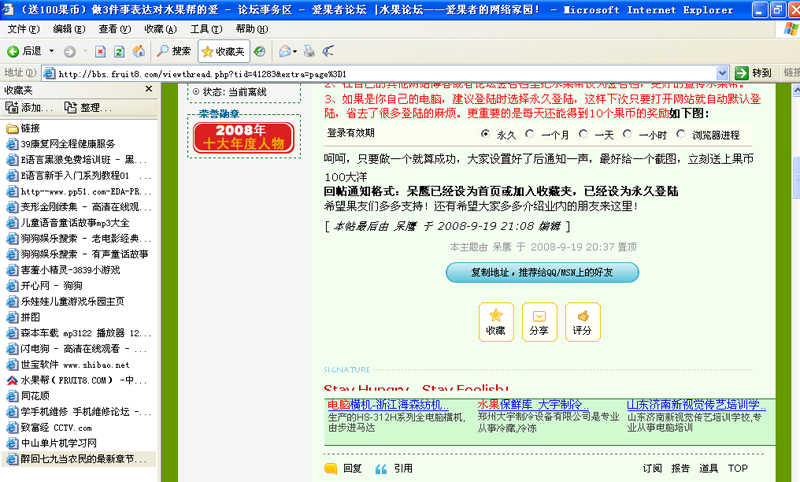Click the 订阅 subscribe link
Screen dimensions: 800x482
tap(652, 468)
